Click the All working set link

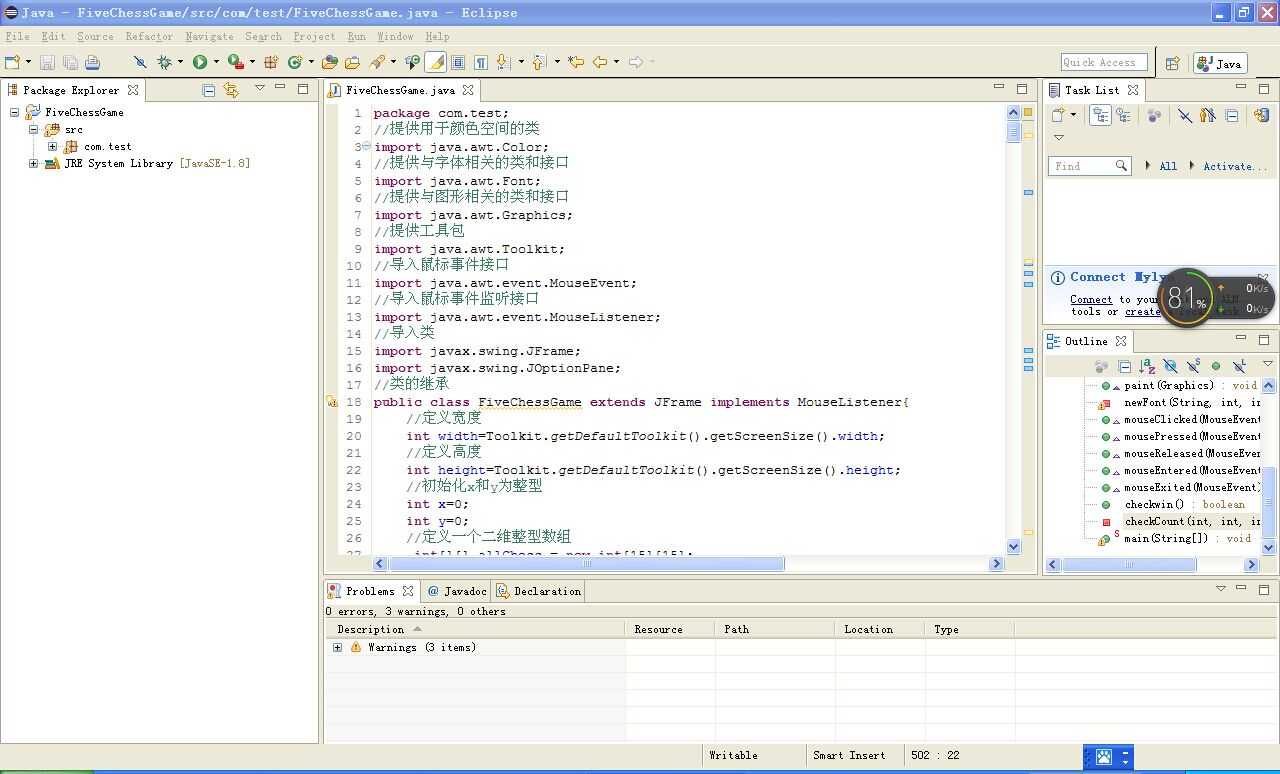[x=1168, y=166]
